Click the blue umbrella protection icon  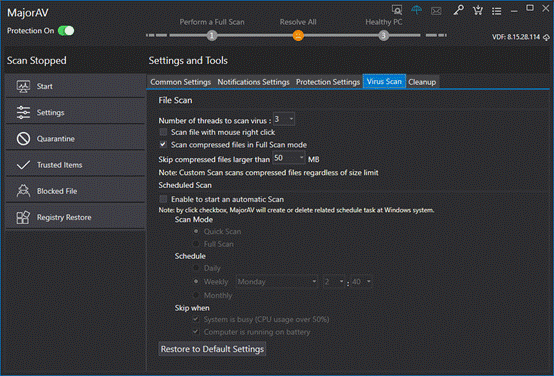(417, 10)
